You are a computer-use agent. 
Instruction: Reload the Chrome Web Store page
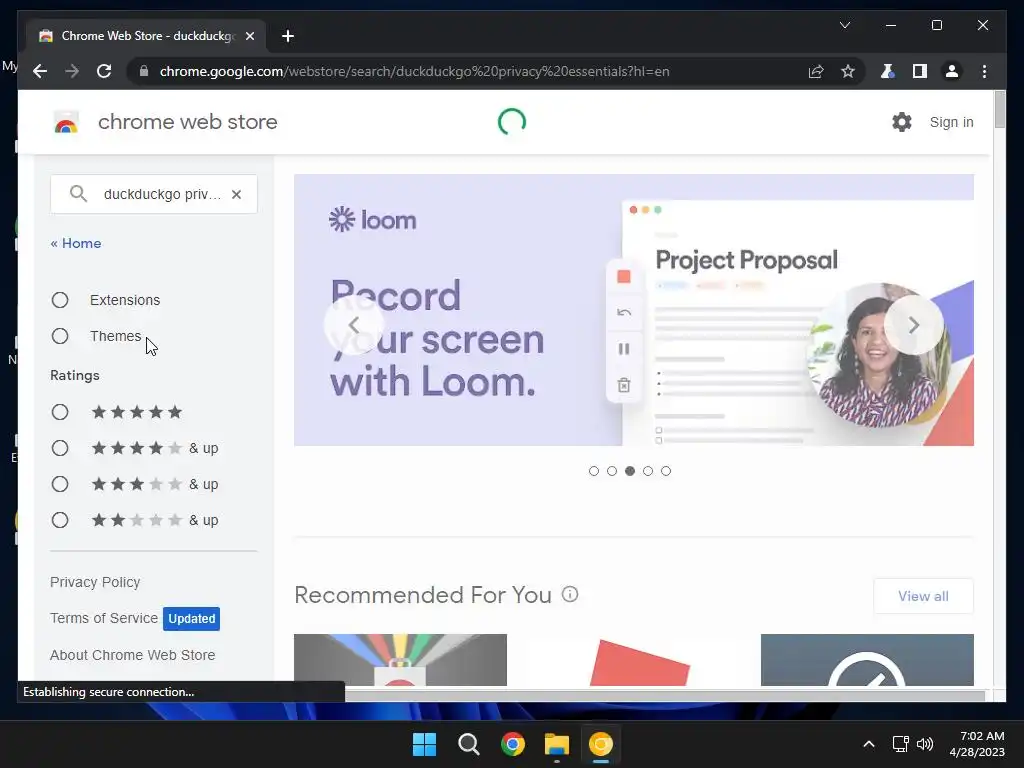tap(104, 71)
